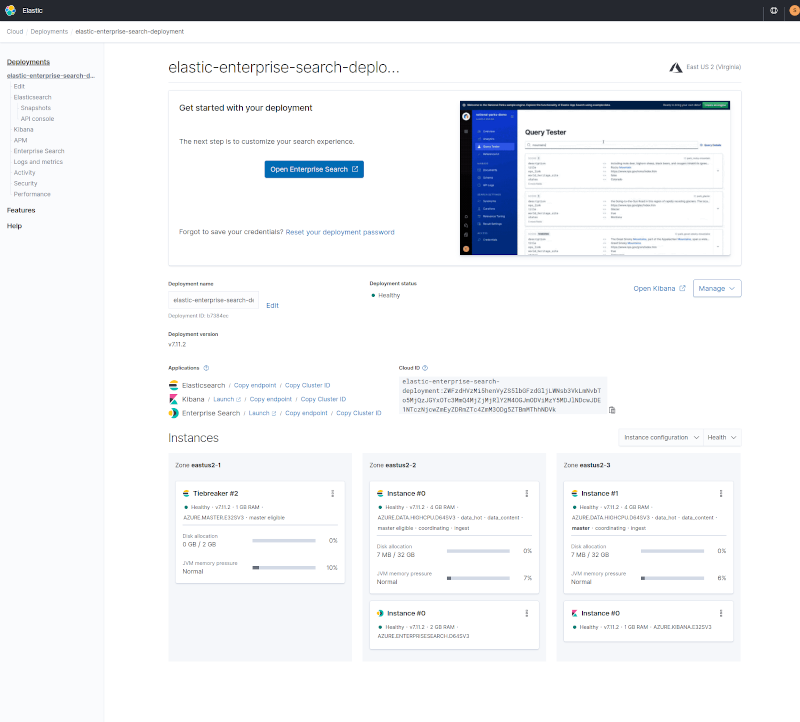Screen dimensions: 800x722
Task: Copy the Cloud ID using the clipboard icon
Action: coord(612,409)
